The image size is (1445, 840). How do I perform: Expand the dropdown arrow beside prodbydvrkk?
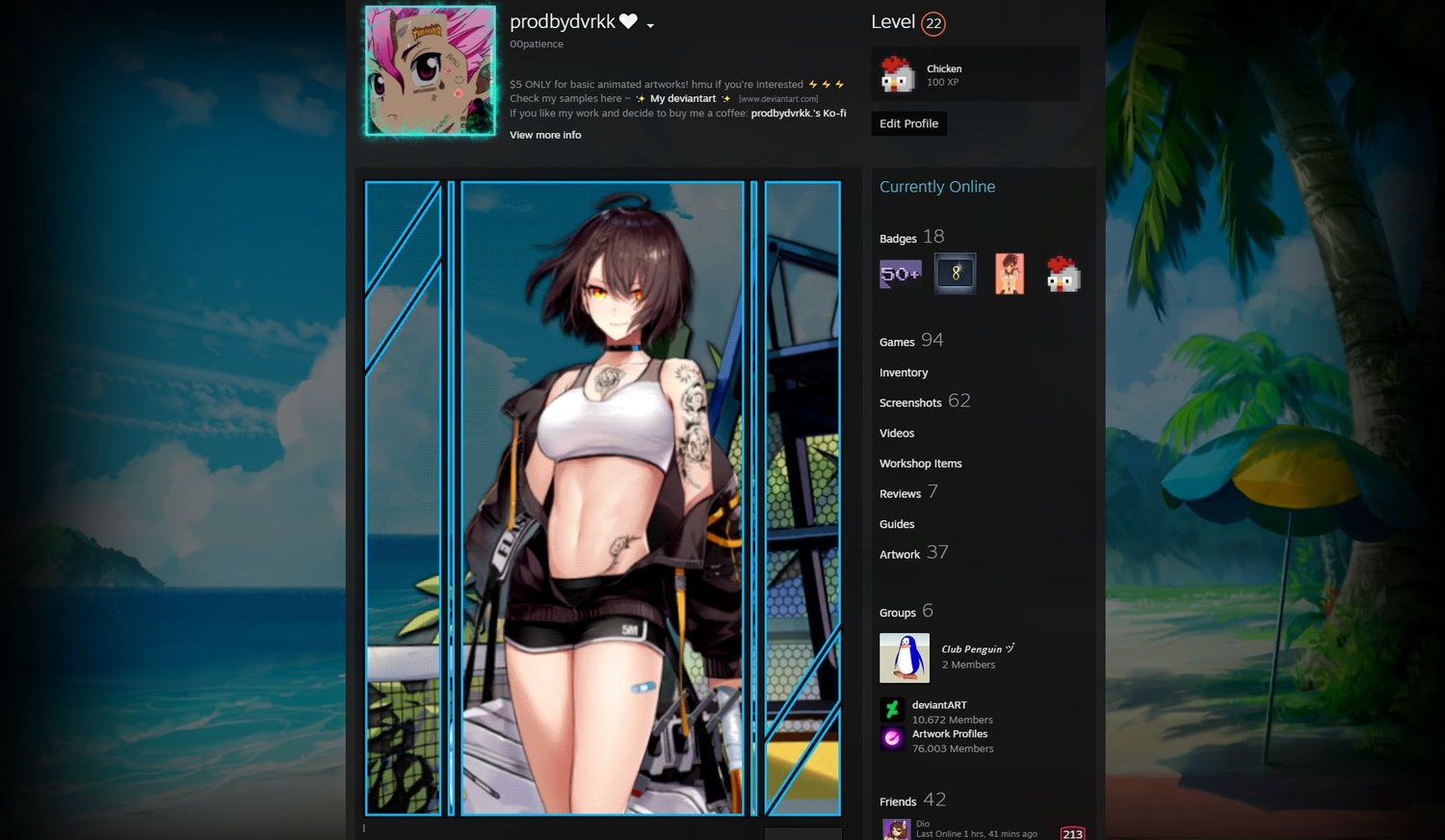[650, 26]
